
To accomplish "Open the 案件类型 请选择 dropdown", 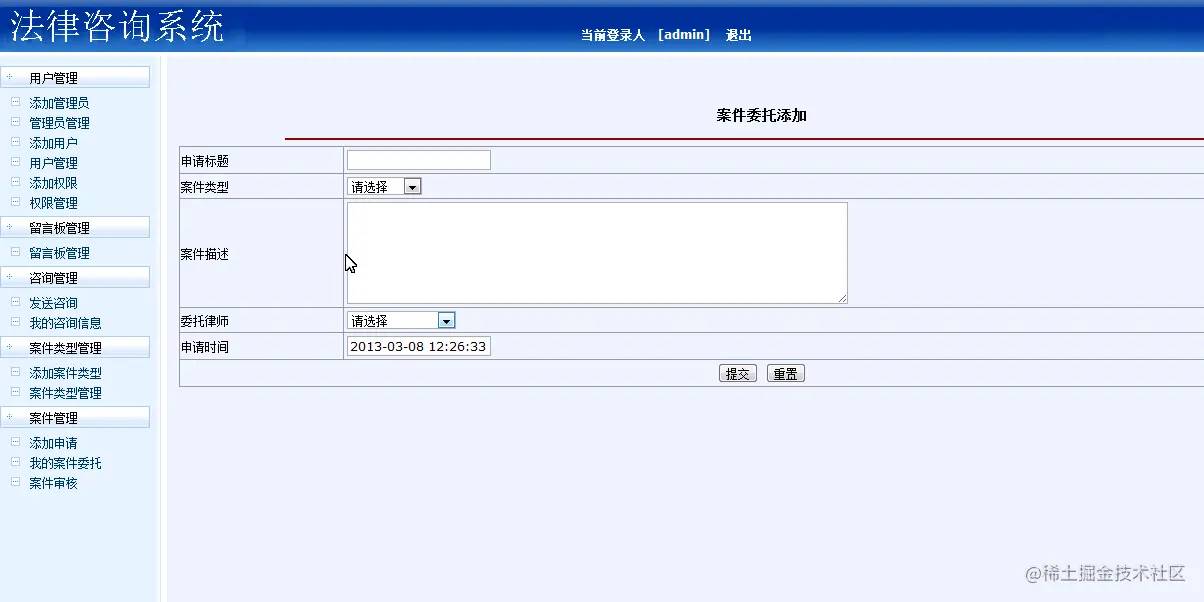I will [x=411, y=185].
